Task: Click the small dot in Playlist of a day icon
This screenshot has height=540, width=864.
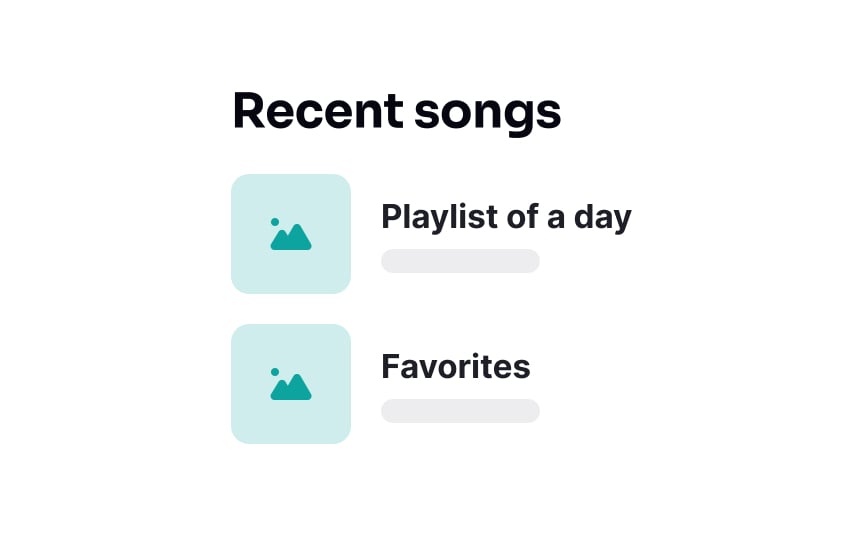Action: click(275, 222)
